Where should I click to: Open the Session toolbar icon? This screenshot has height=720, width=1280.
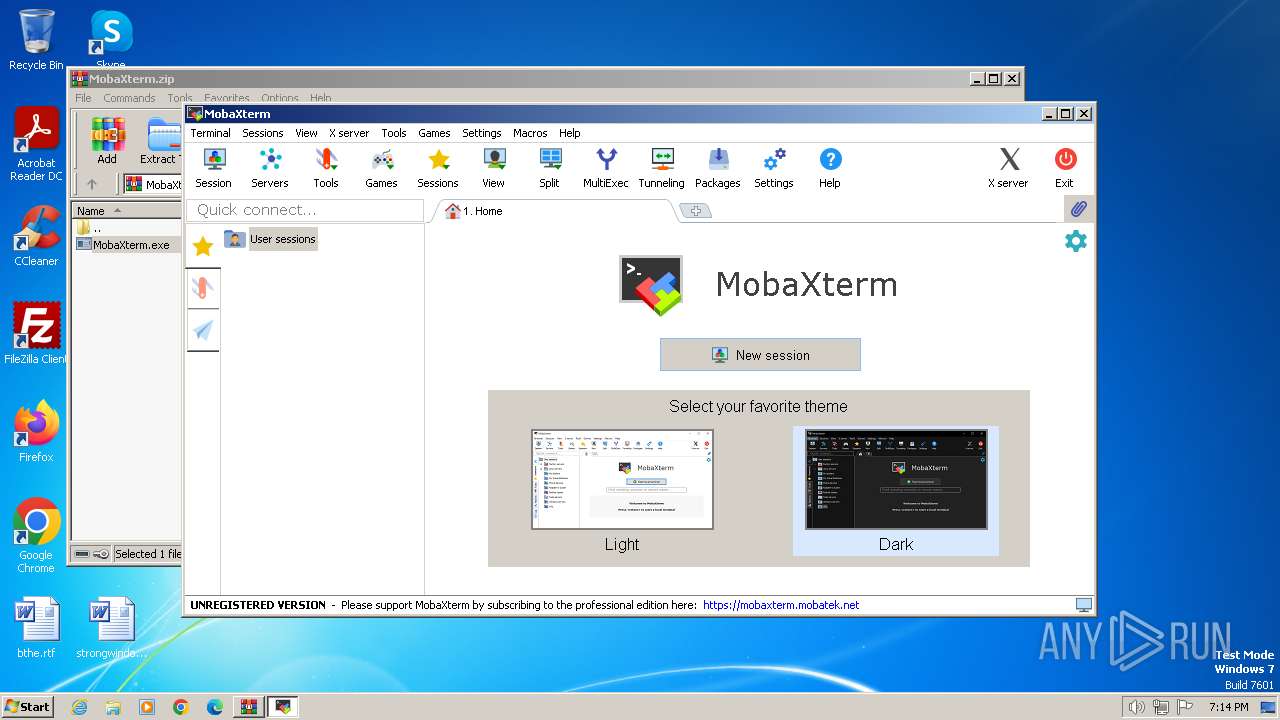(213, 167)
